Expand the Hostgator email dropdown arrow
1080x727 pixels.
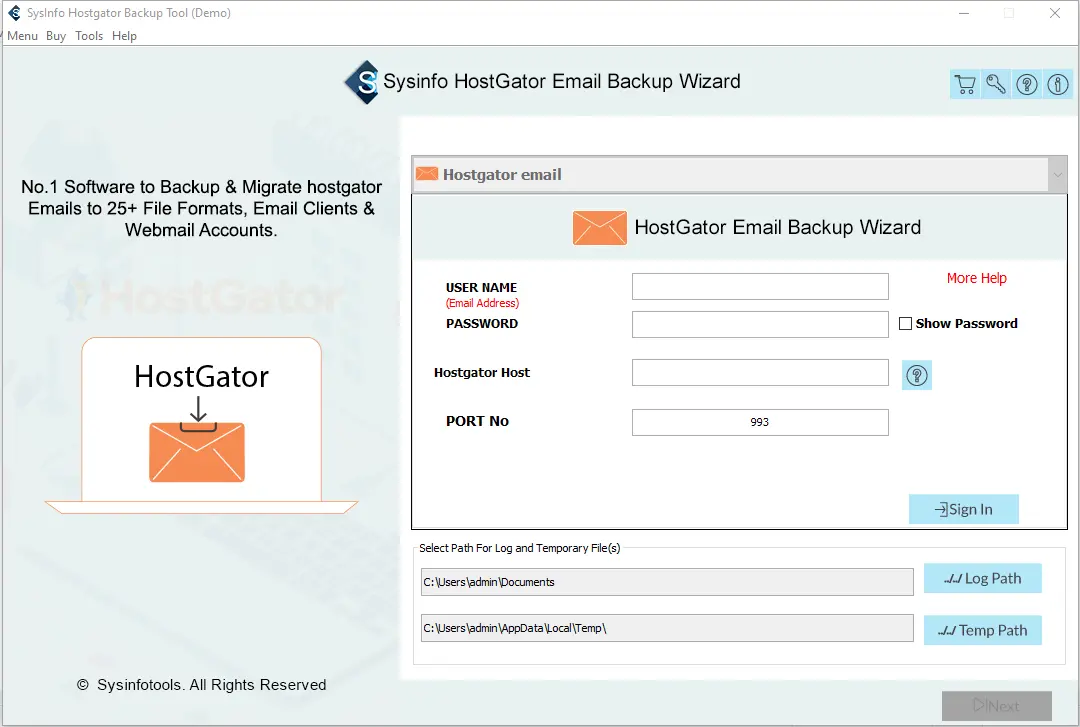[1057, 174]
